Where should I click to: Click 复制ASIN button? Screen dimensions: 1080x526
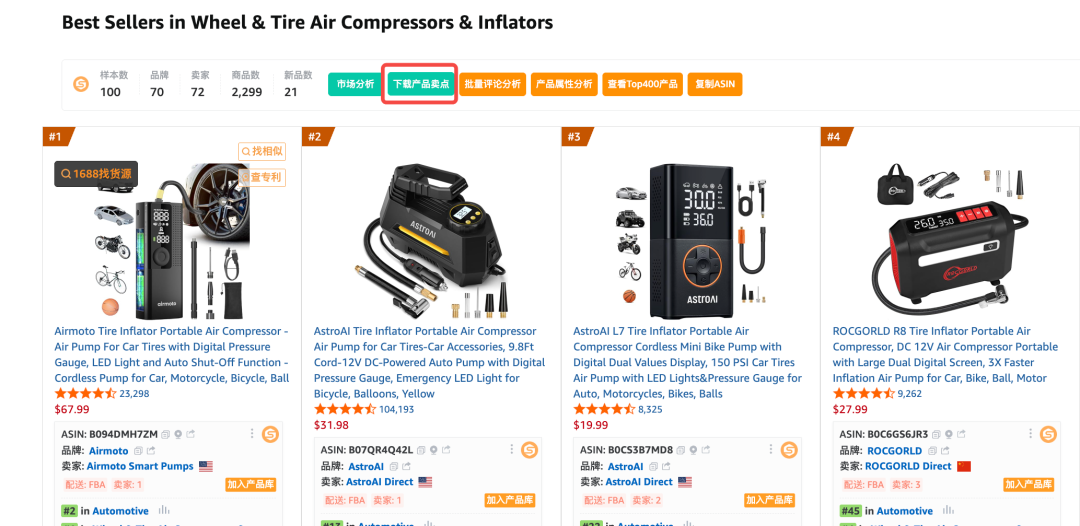pyautogui.click(x=715, y=84)
